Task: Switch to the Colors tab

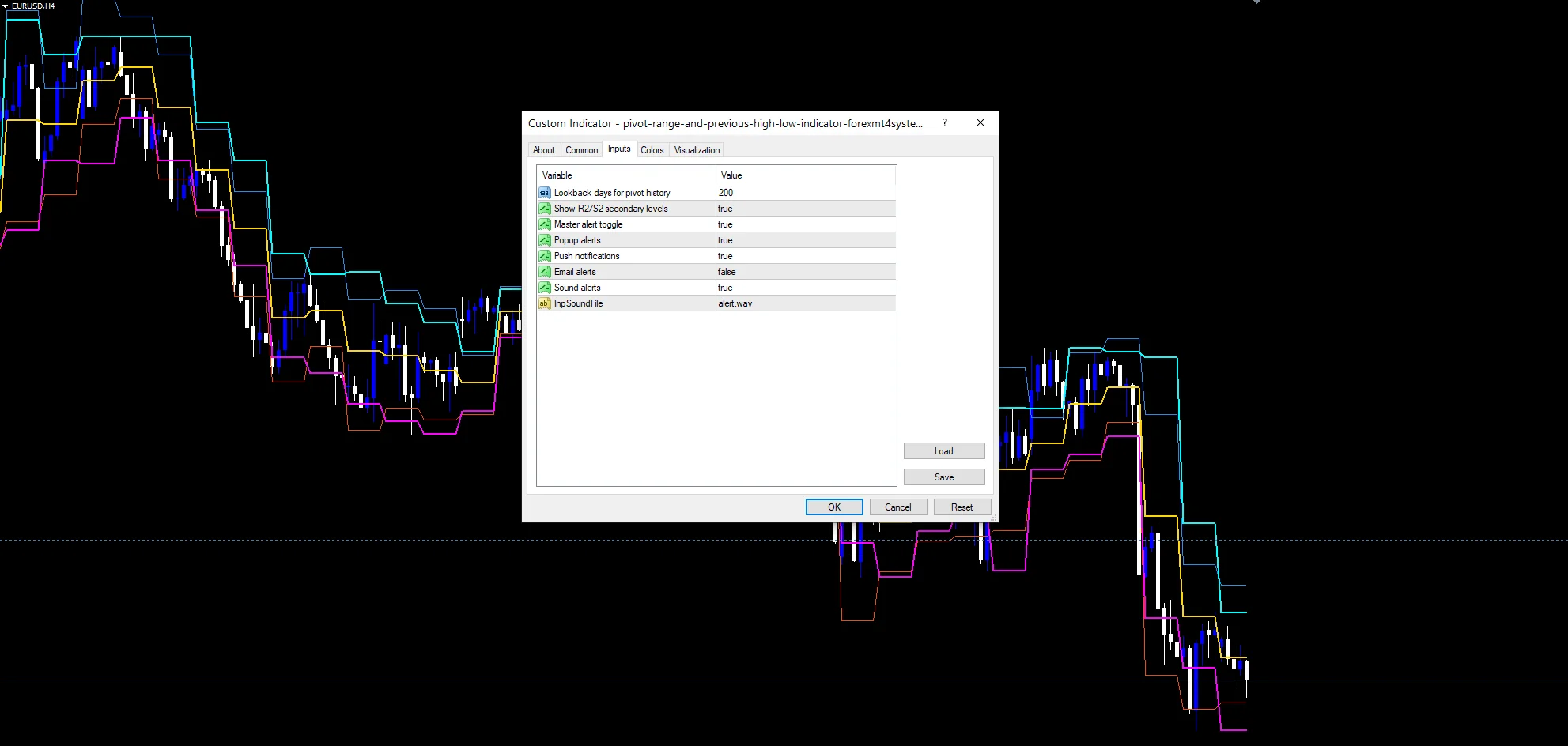Action: click(x=652, y=150)
